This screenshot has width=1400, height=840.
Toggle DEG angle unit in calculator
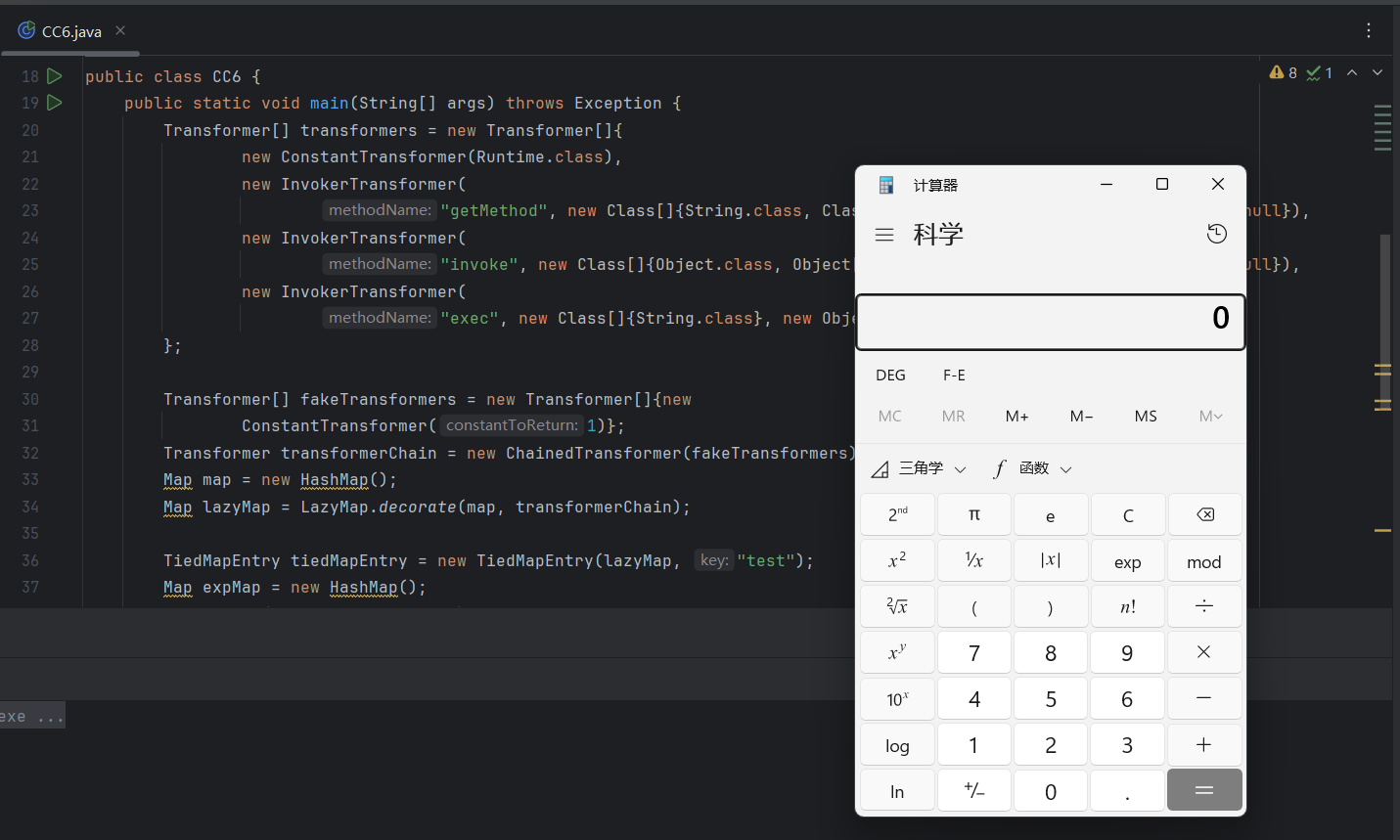(890, 376)
